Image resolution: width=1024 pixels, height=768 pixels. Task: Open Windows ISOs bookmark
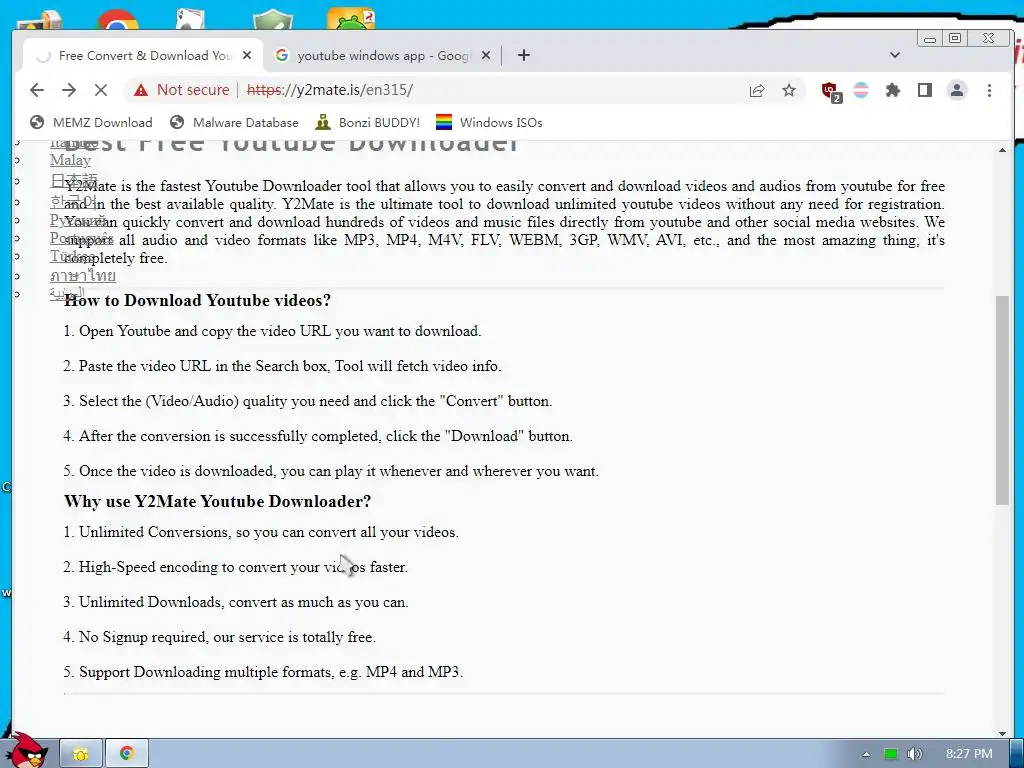point(489,123)
